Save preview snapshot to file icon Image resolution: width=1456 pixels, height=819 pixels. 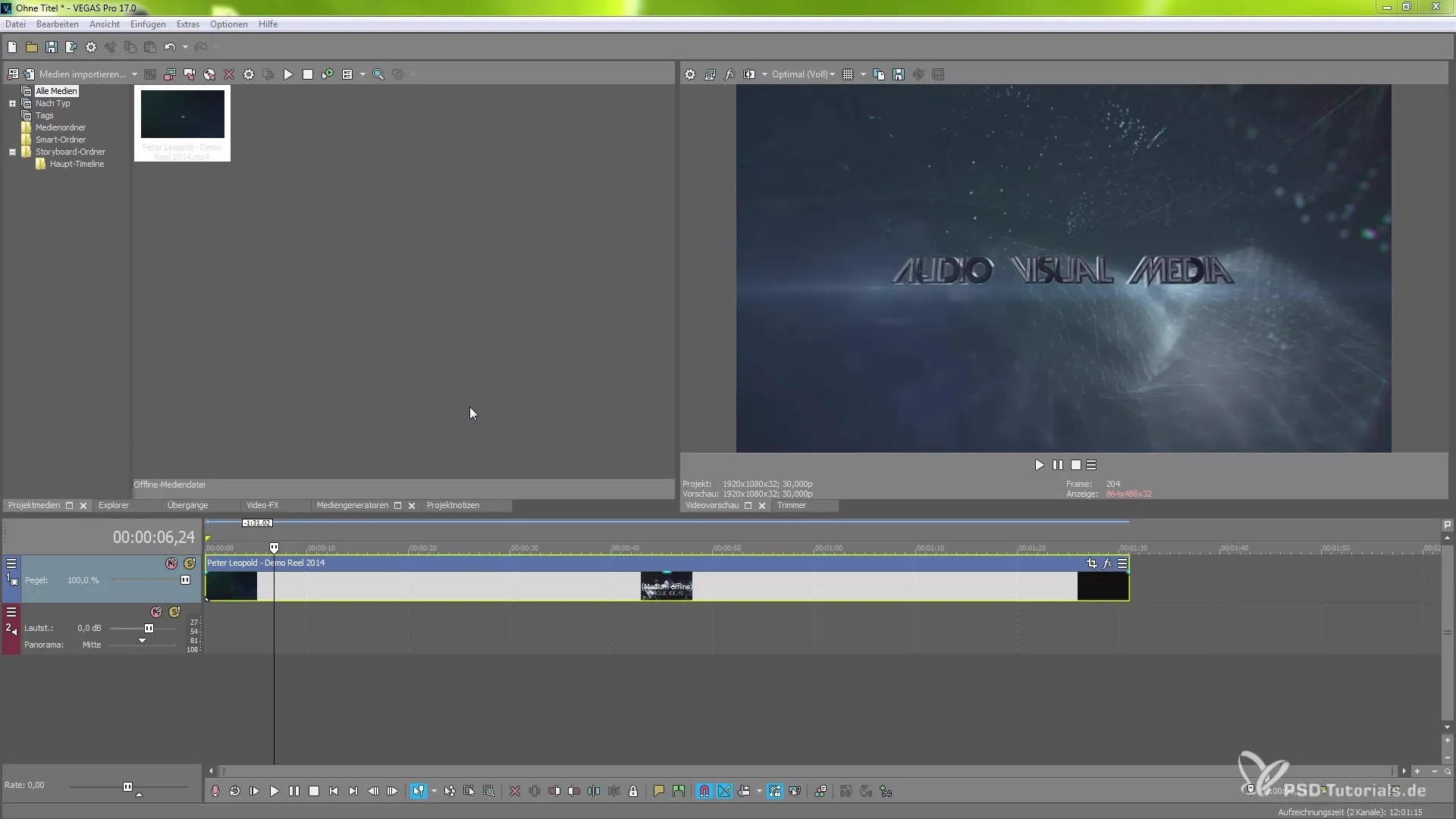coord(899,74)
